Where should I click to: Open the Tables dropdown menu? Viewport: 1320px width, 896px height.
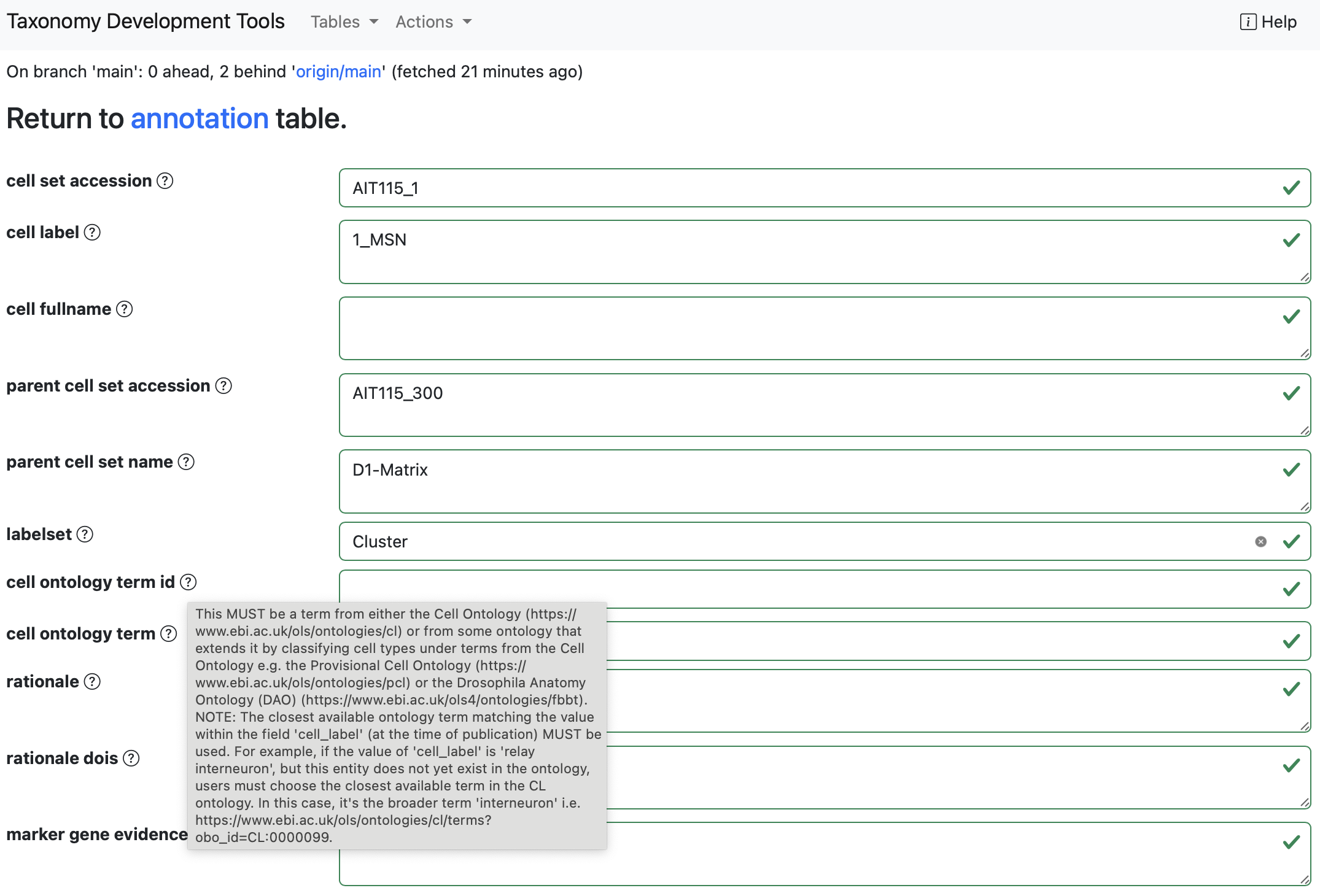click(x=344, y=22)
